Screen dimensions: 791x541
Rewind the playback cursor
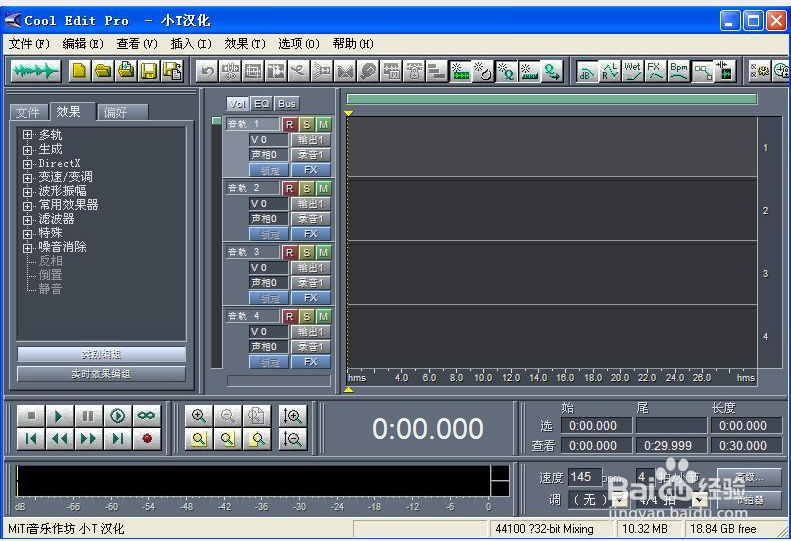(x=60, y=439)
